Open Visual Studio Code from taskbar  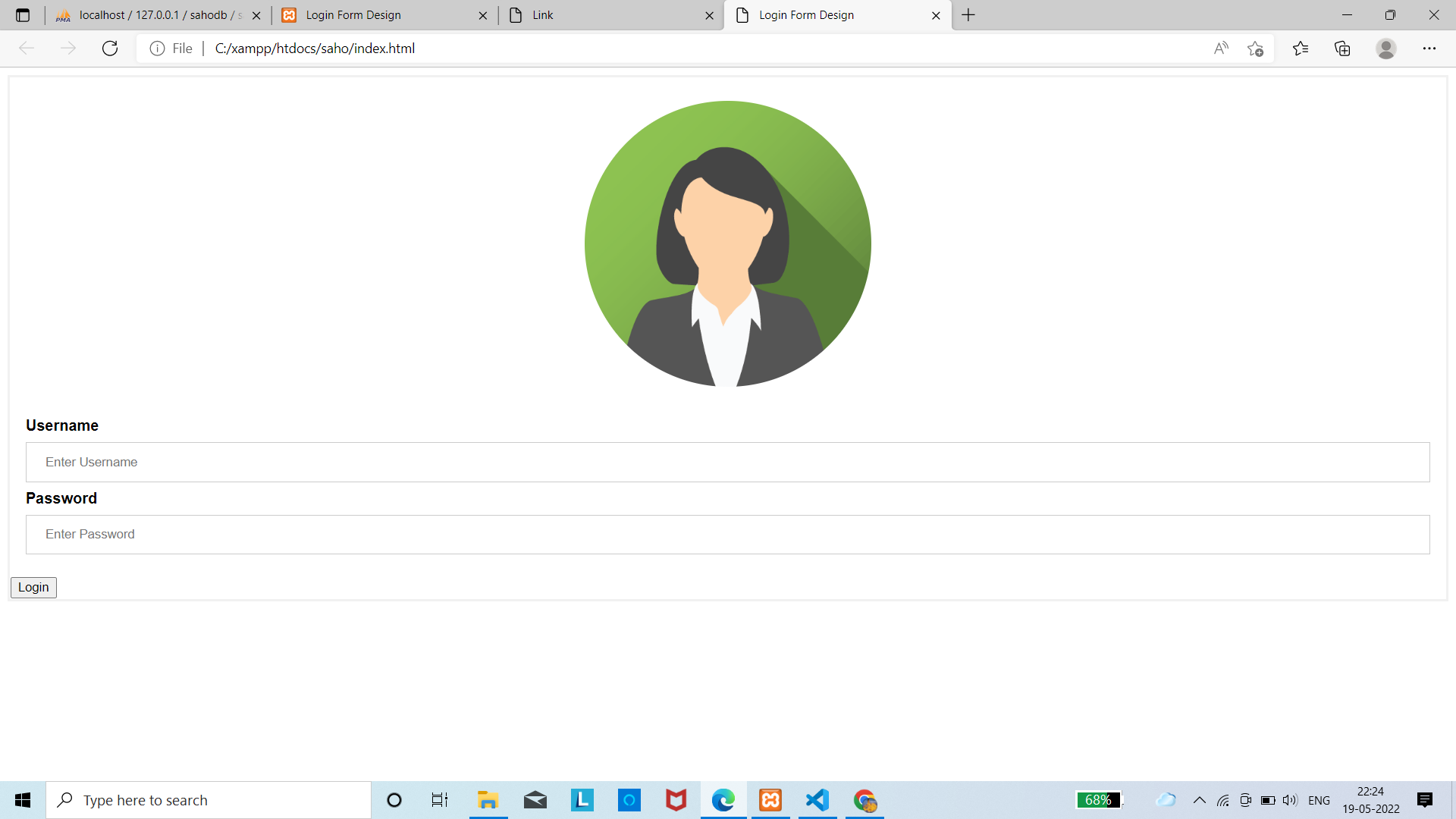point(817,800)
